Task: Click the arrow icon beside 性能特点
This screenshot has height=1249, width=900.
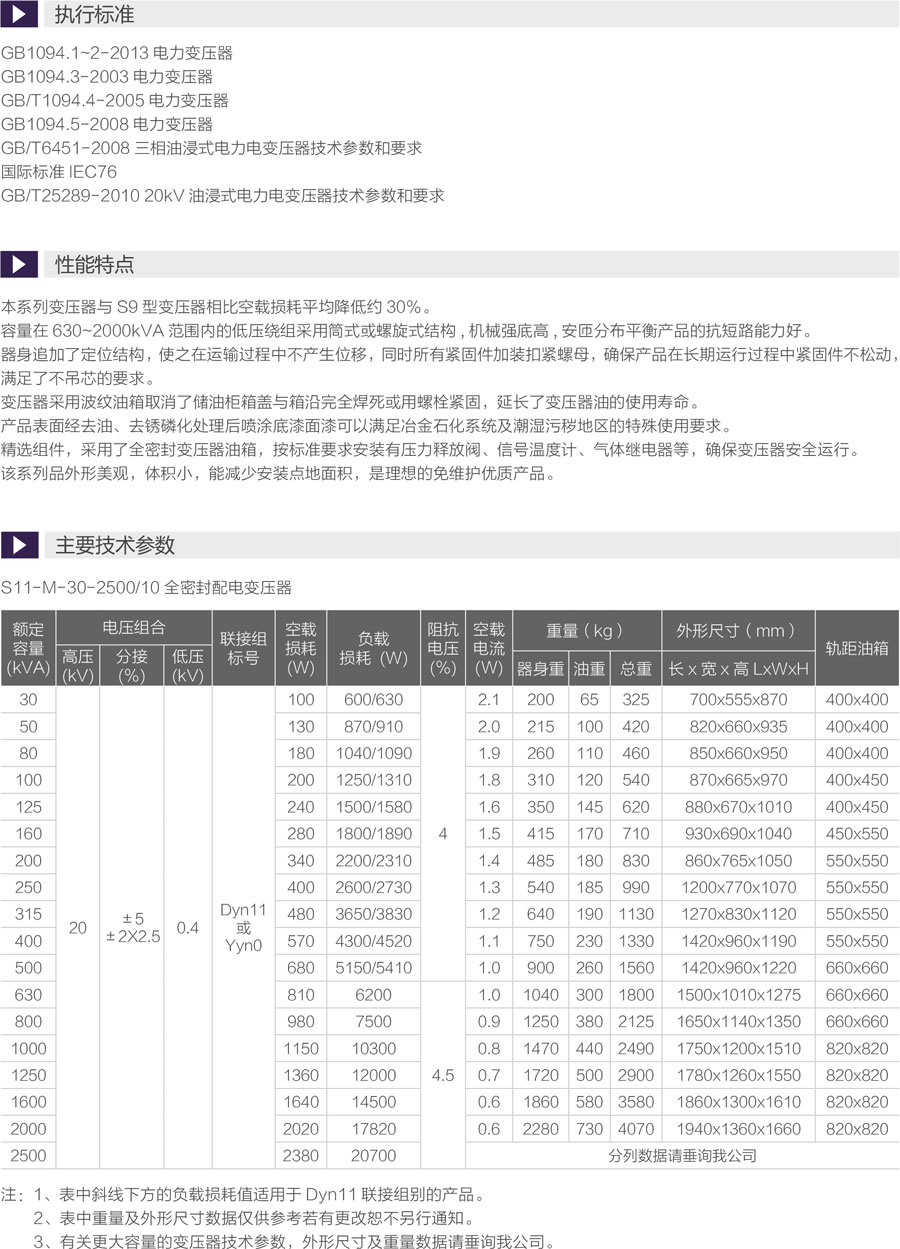Action: pyautogui.click(x=19, y=265)
